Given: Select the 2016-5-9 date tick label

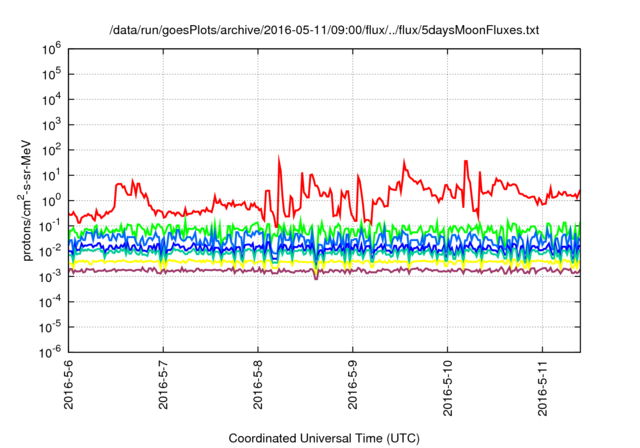Looking at the screenshot, I should point(353,384).
